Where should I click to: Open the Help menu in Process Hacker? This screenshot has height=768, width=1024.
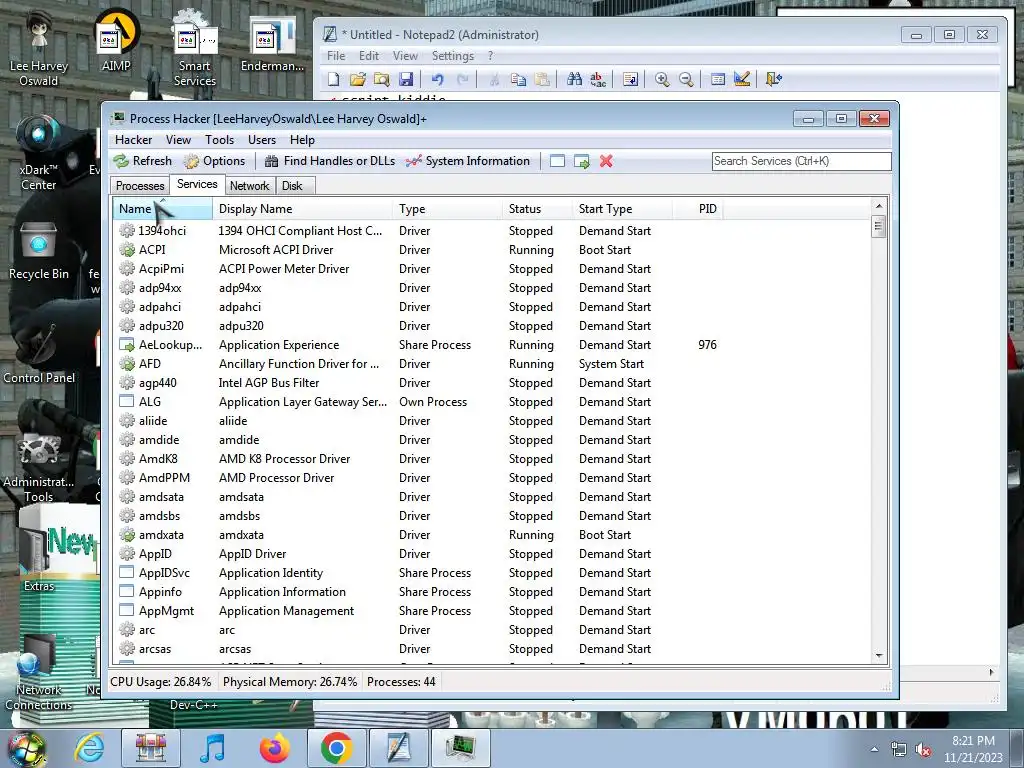302,140
